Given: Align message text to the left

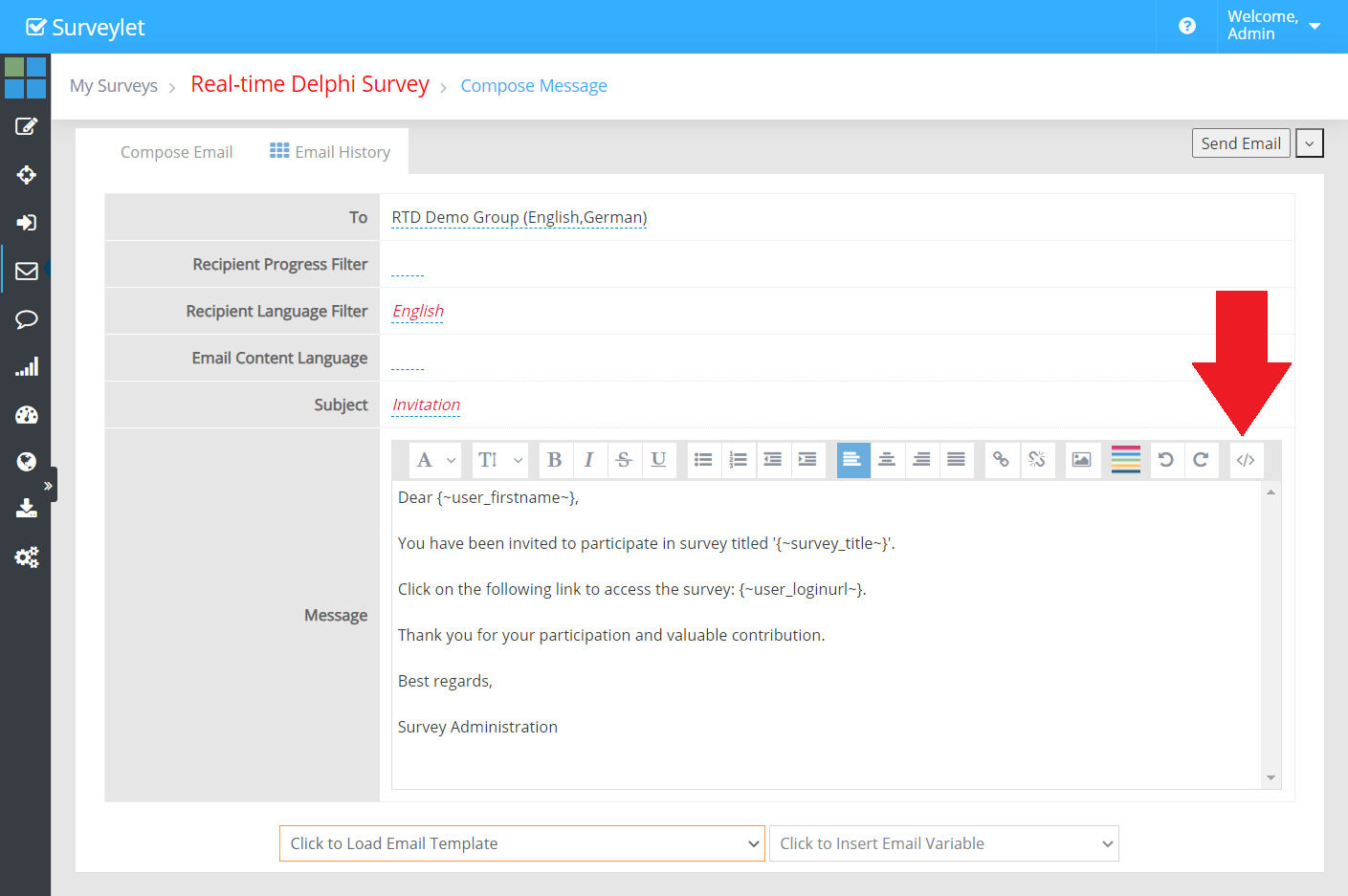Looking at the screenshot, I should click(x=852, y=460).
